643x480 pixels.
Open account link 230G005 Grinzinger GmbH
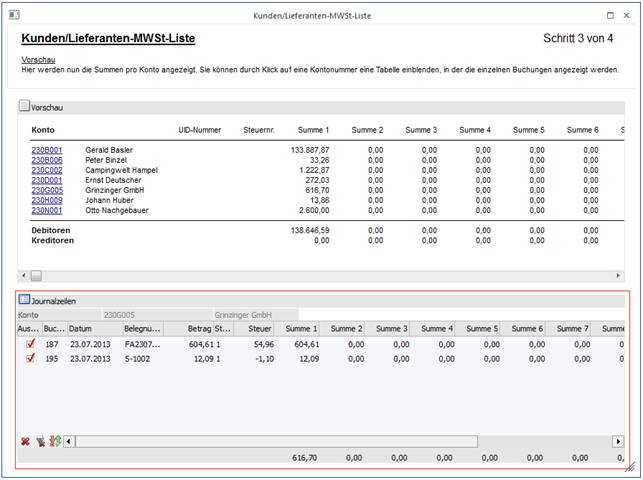(x=47, y=190)
